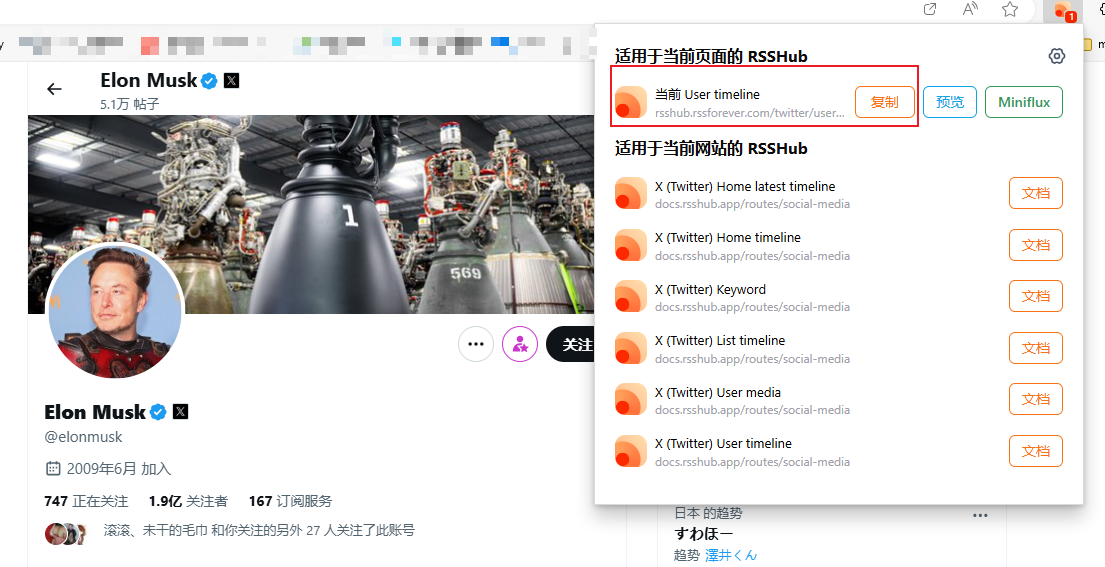
Task: Click 2009年6月 加入 join date text
Action: tap(119, 468)
